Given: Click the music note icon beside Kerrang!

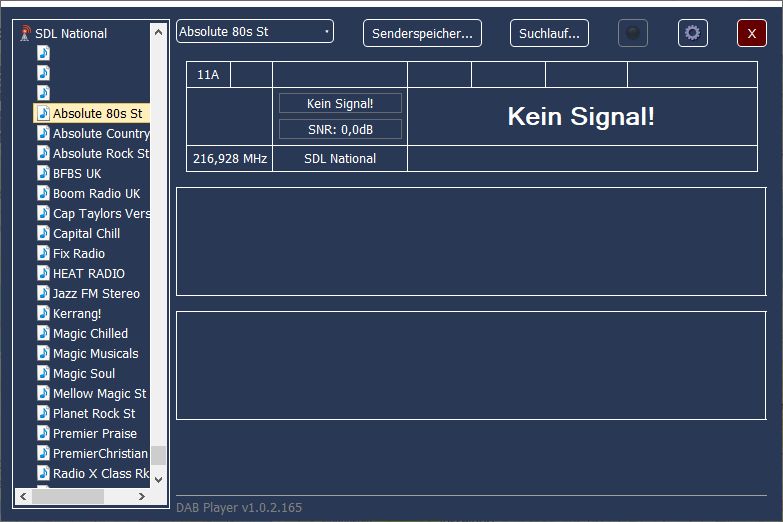Looking at the screenshot, I should pos(43,313).
